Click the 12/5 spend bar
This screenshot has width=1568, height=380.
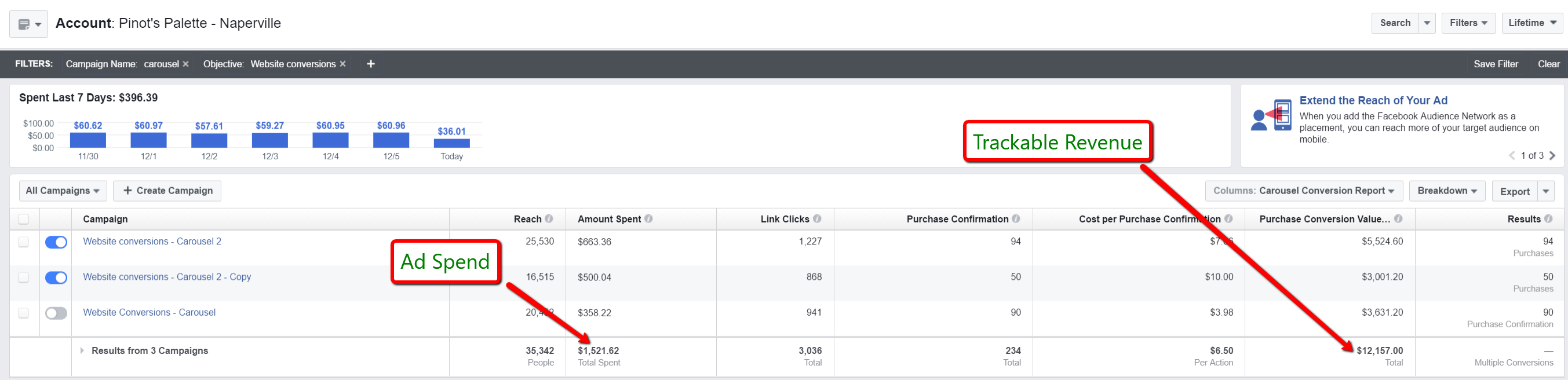tap(391, 140)
